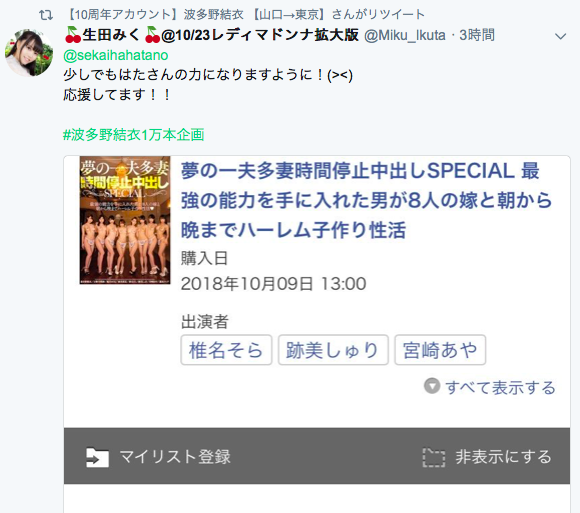Screen dimensions: 580x513
Task: Click the マイリスト登録 folder icon
Action: coord(97,458)
